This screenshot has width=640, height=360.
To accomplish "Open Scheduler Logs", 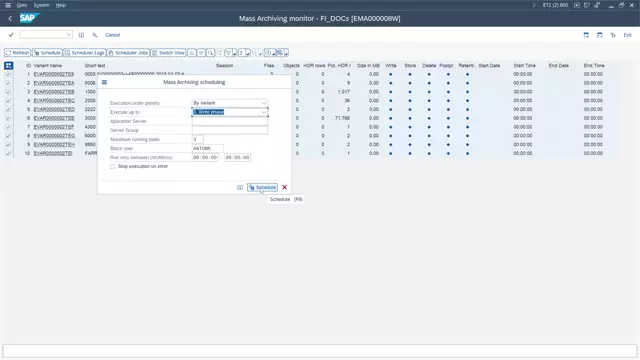I will (84, 53).
